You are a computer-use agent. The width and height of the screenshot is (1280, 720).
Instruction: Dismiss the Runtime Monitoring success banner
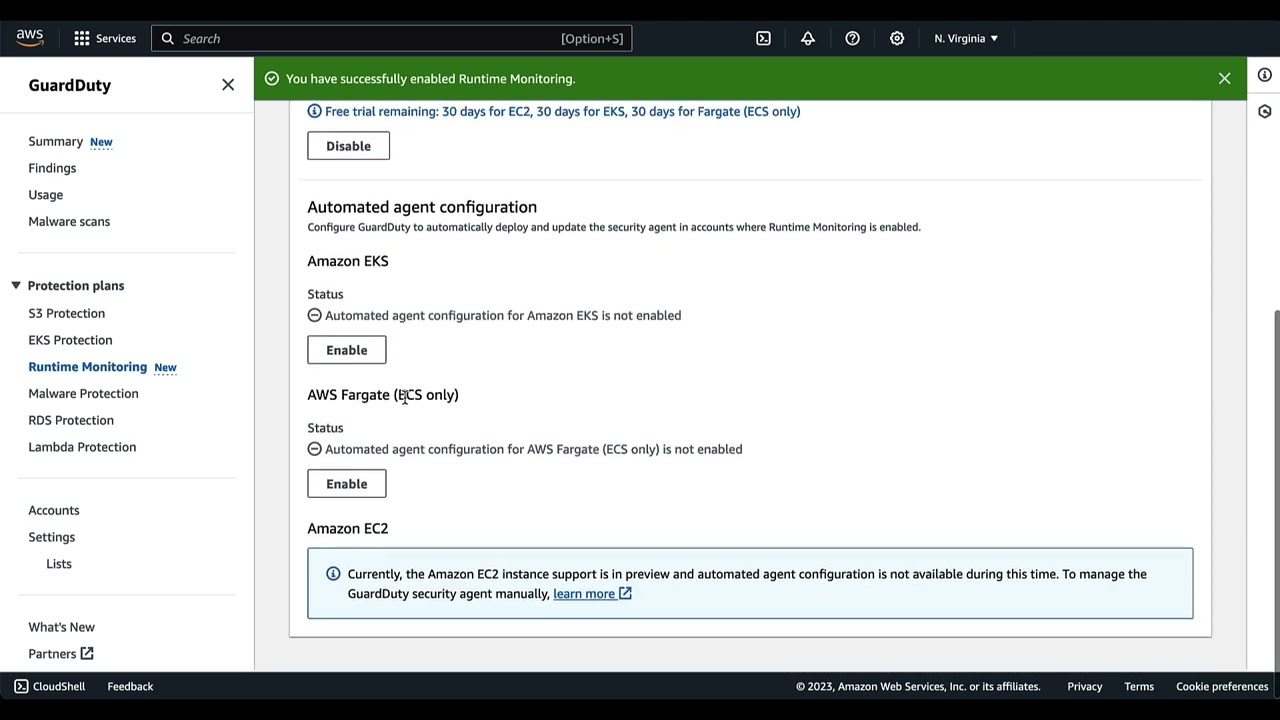pyautogui.click(x=1224, y=78)
